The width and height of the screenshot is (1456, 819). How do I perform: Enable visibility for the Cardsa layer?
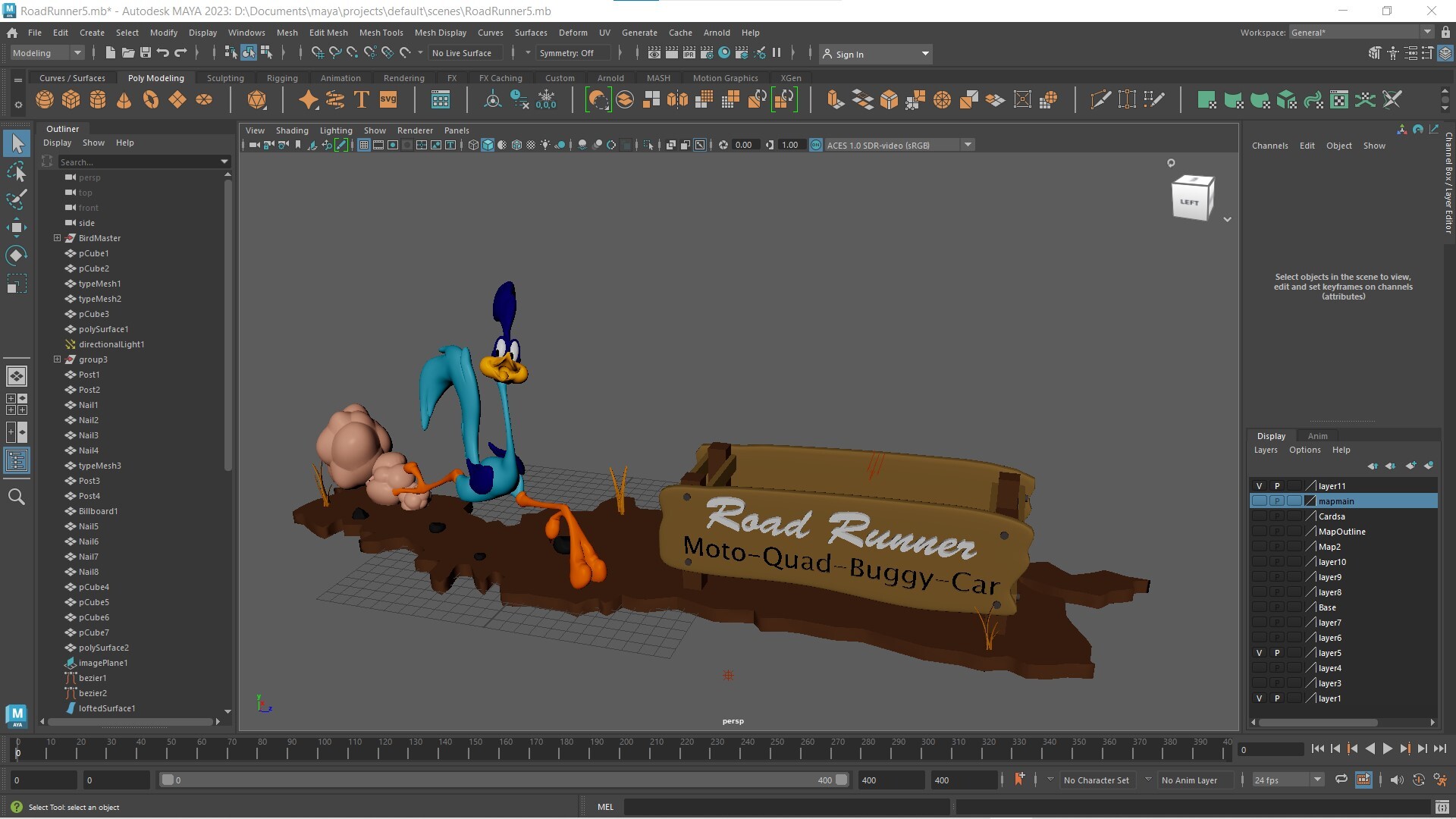[1259, 516]
